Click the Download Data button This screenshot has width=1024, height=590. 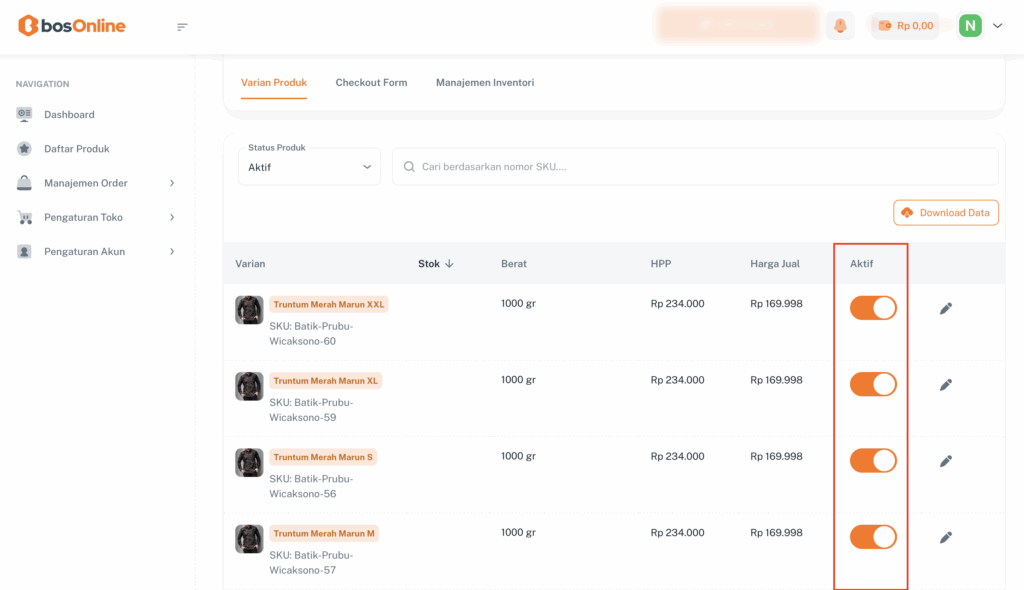click(x=945, y=213)
